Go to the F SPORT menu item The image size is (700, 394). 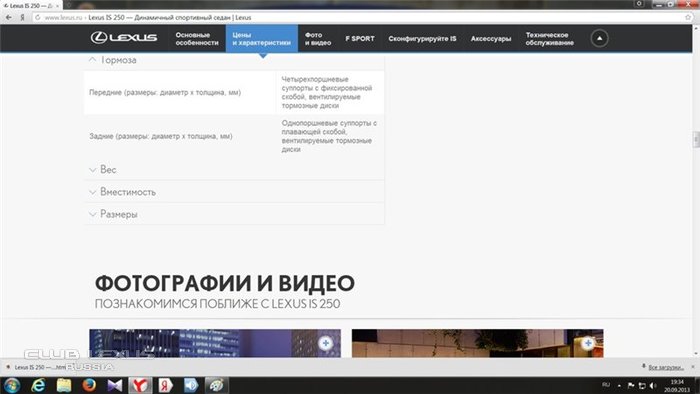tap(360, 39)
